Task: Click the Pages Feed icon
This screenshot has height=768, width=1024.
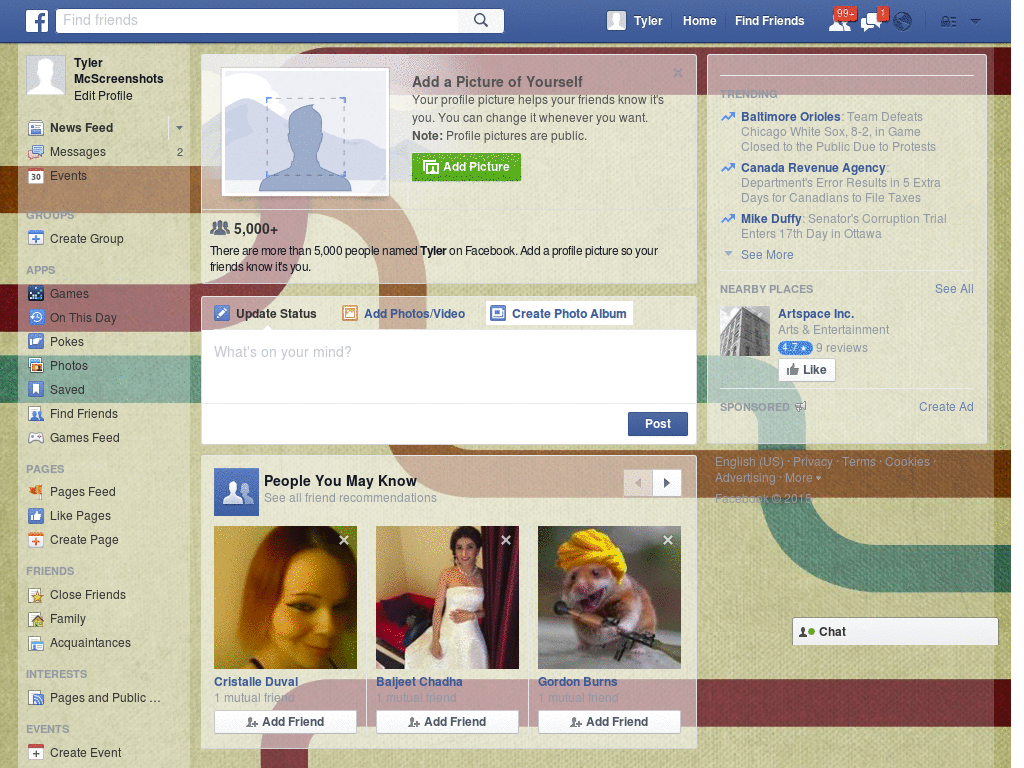Action: (36, 492)
